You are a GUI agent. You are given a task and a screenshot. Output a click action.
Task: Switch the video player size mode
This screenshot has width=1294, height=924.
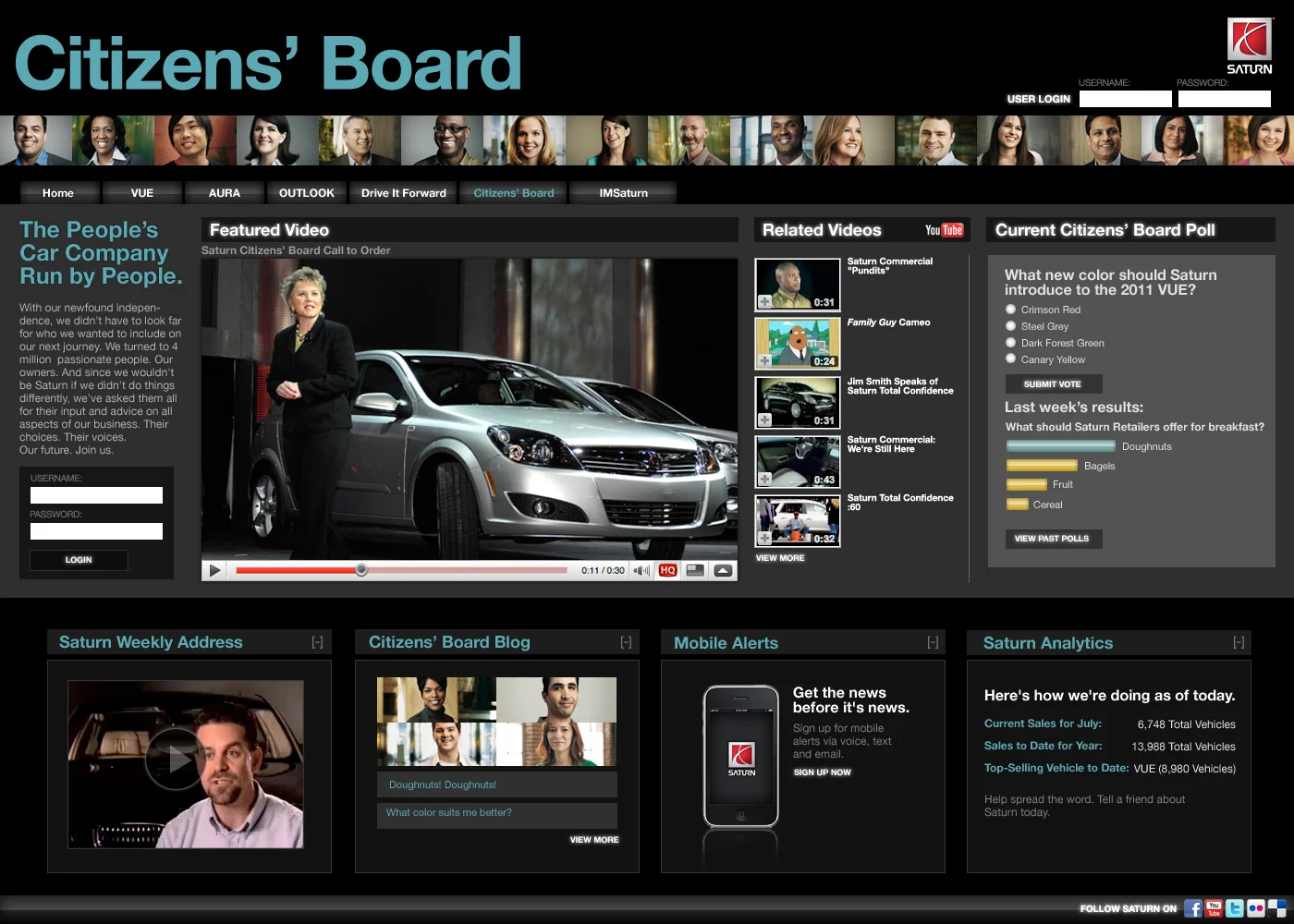(695, 571)
